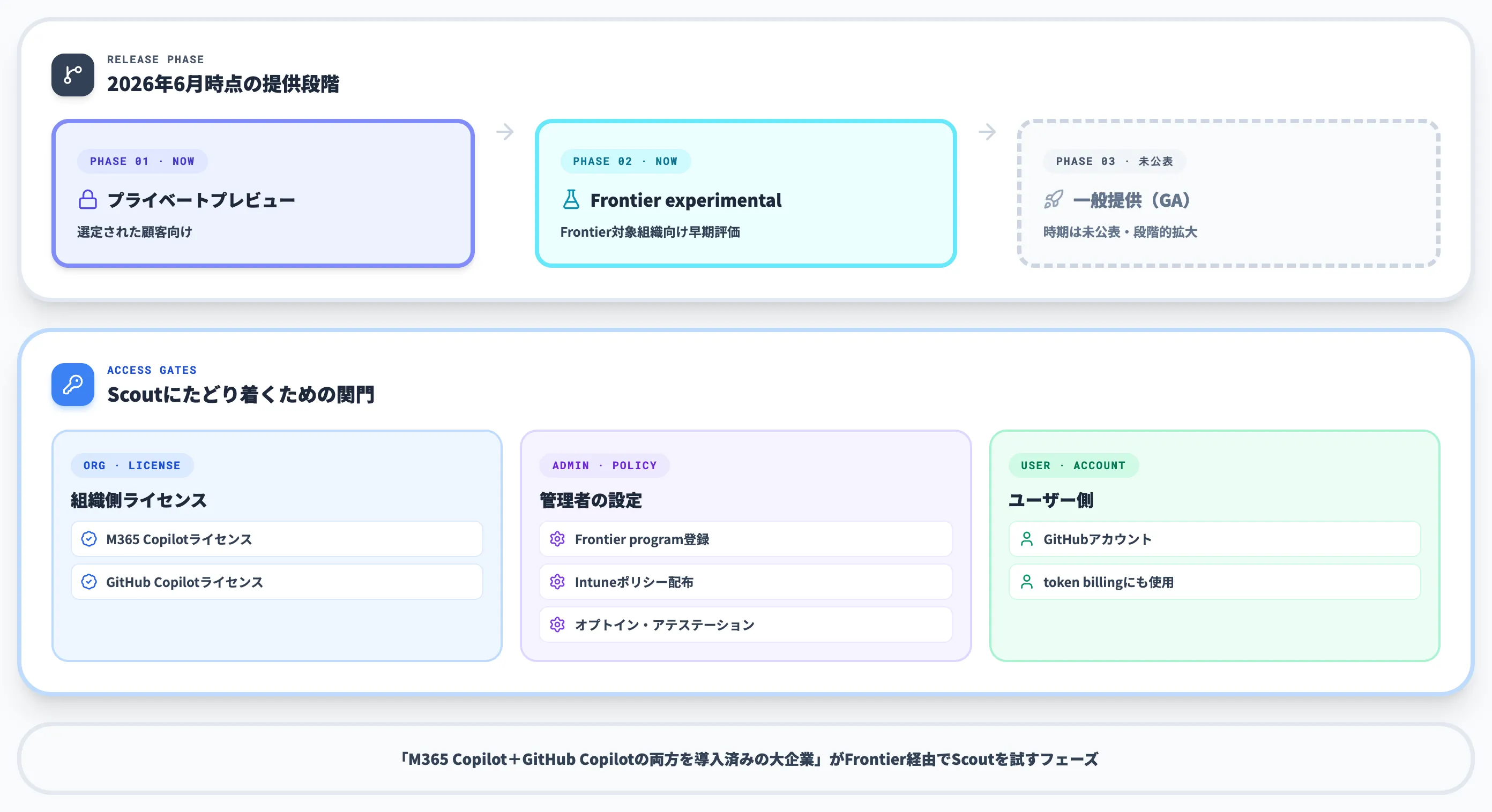Image resolution: width=1492 pixels, height=812 pixels.
Task: Click the ORG · LICENSE tag
Action: tap(131, 465)
